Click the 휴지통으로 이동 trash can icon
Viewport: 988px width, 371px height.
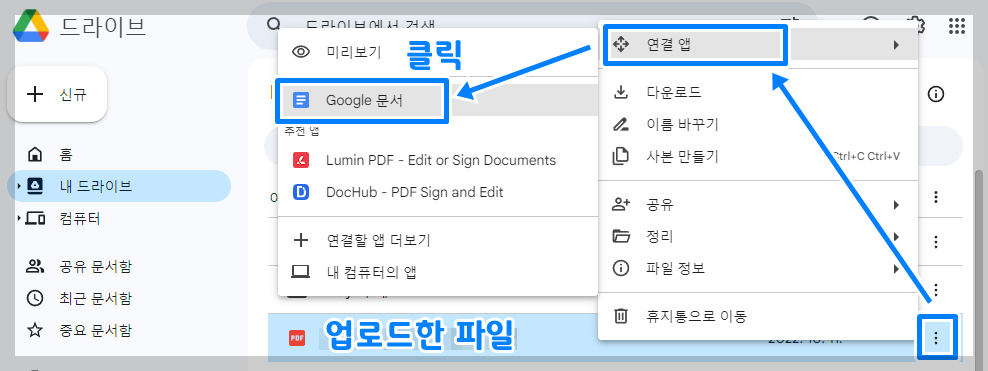(621, 316)
